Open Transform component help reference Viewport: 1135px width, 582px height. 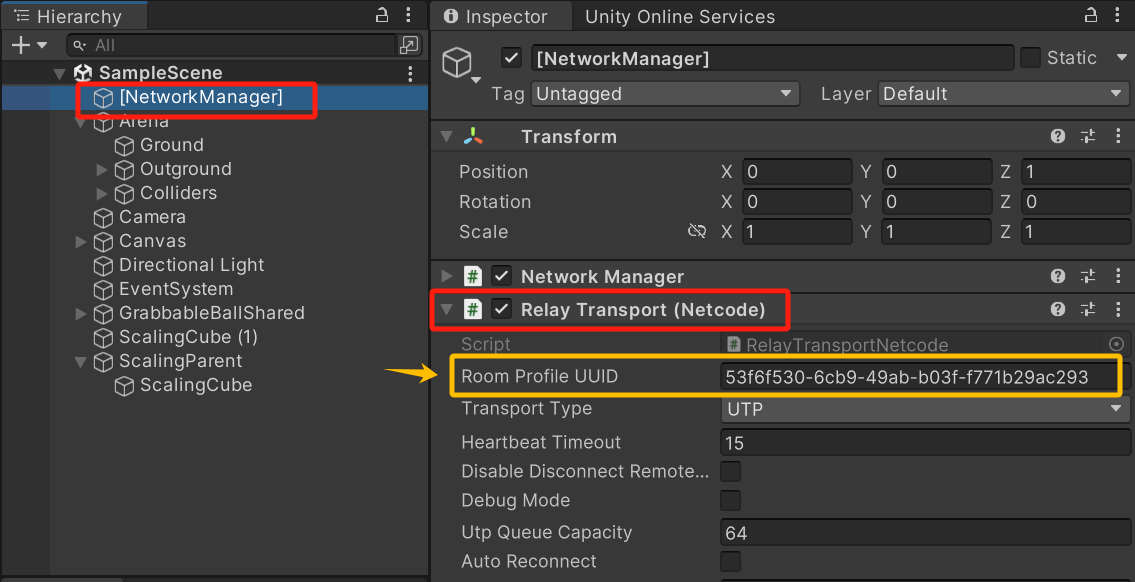(1058, 137)
